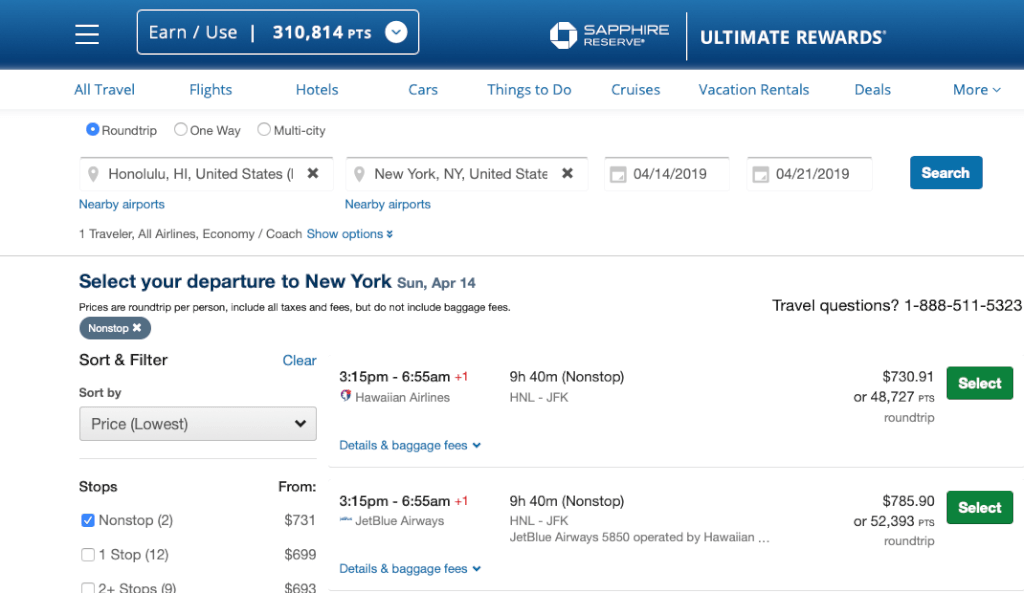Click the New York destination input field
This screenshot has width=1024, height=593.
(460, 172)
